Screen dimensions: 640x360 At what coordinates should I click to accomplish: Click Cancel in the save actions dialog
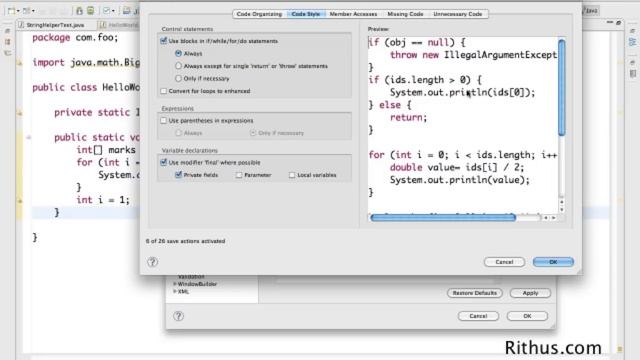coord(504,262)
